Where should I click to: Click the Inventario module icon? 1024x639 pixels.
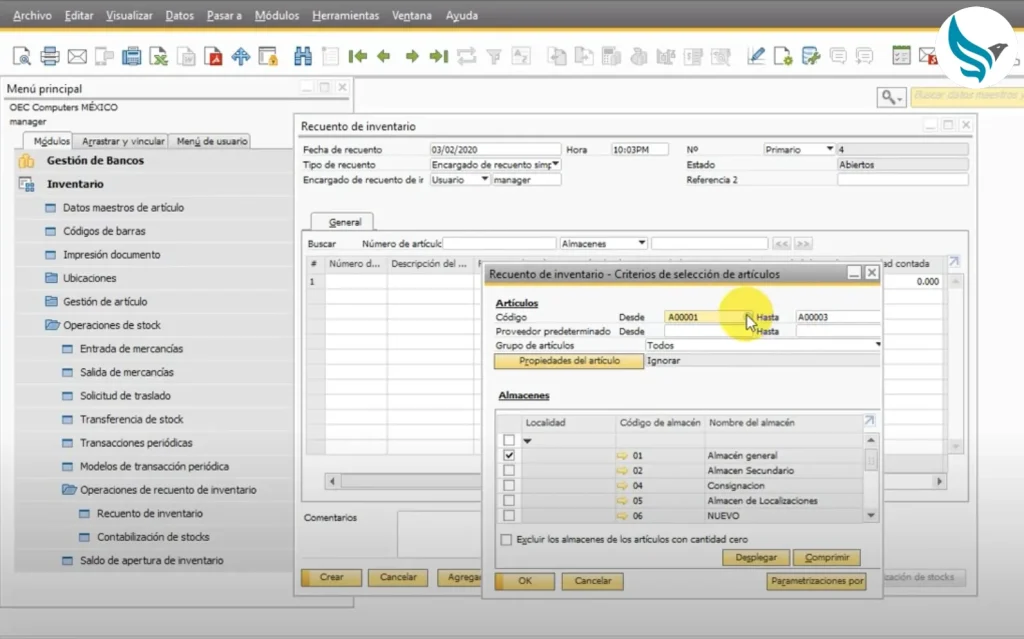[26, 184]
